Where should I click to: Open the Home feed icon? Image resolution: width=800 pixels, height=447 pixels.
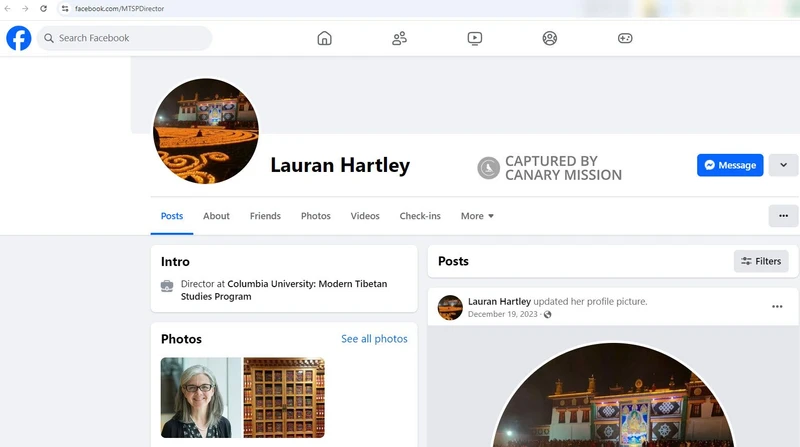(324, 38)
